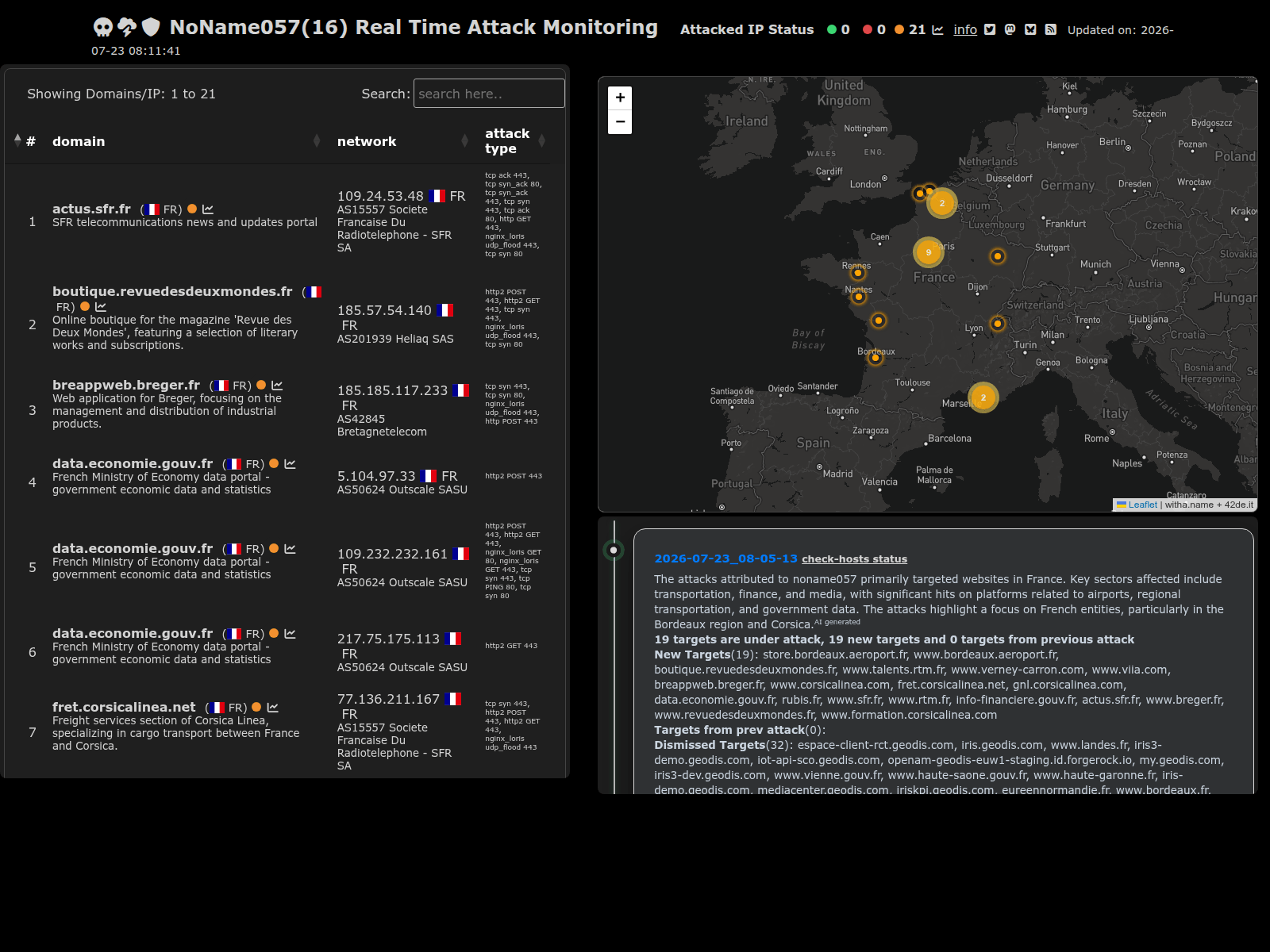Screen dimensions: 1270x952
Task: Select the timeline marker beside the report
Action: tap(614, 550)
